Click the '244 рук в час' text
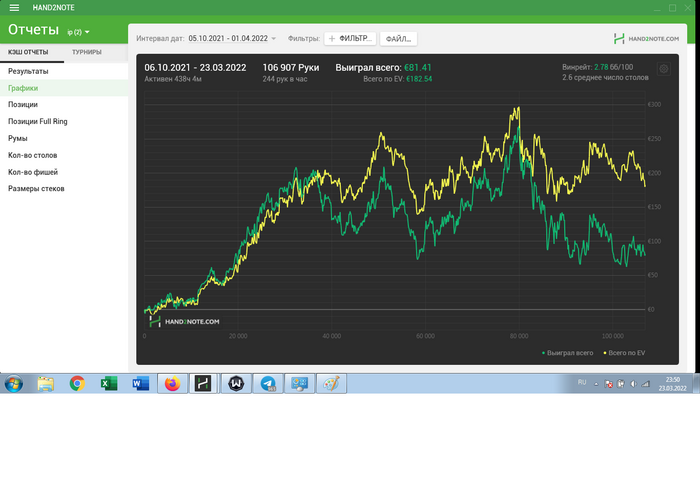 pyautogui.click(x=285, y=79)
